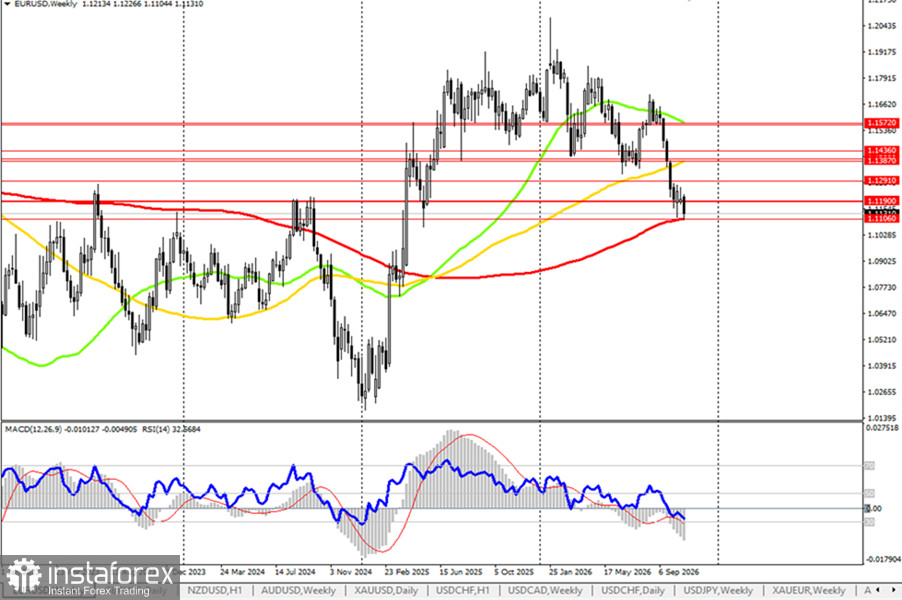Select the 1.14360 red level label
This screenshot has height=600, width=902.
pyautogui.click(x=881, y=150)
